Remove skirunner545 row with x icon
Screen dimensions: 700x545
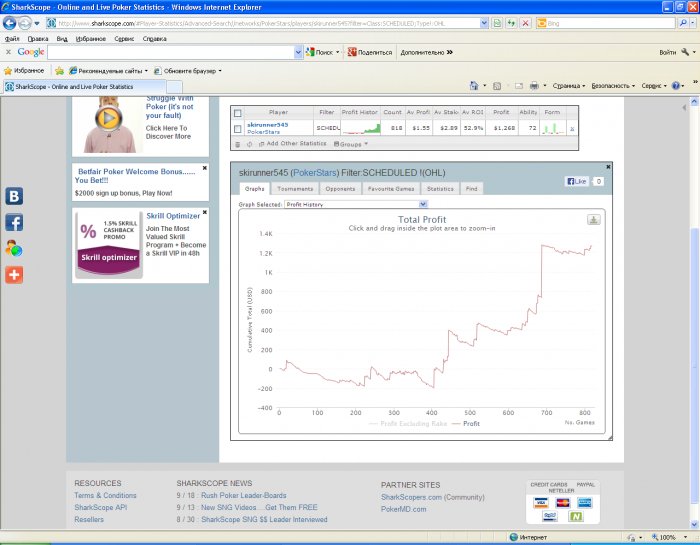pyautogui.click(x=572, y=129)
